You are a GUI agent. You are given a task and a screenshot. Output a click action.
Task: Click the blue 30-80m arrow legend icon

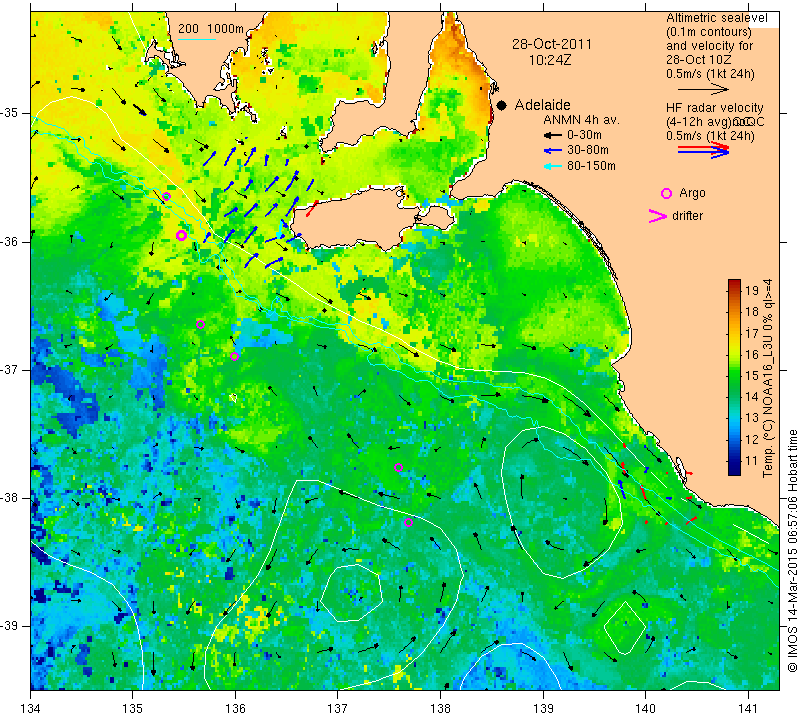[552, 151]
